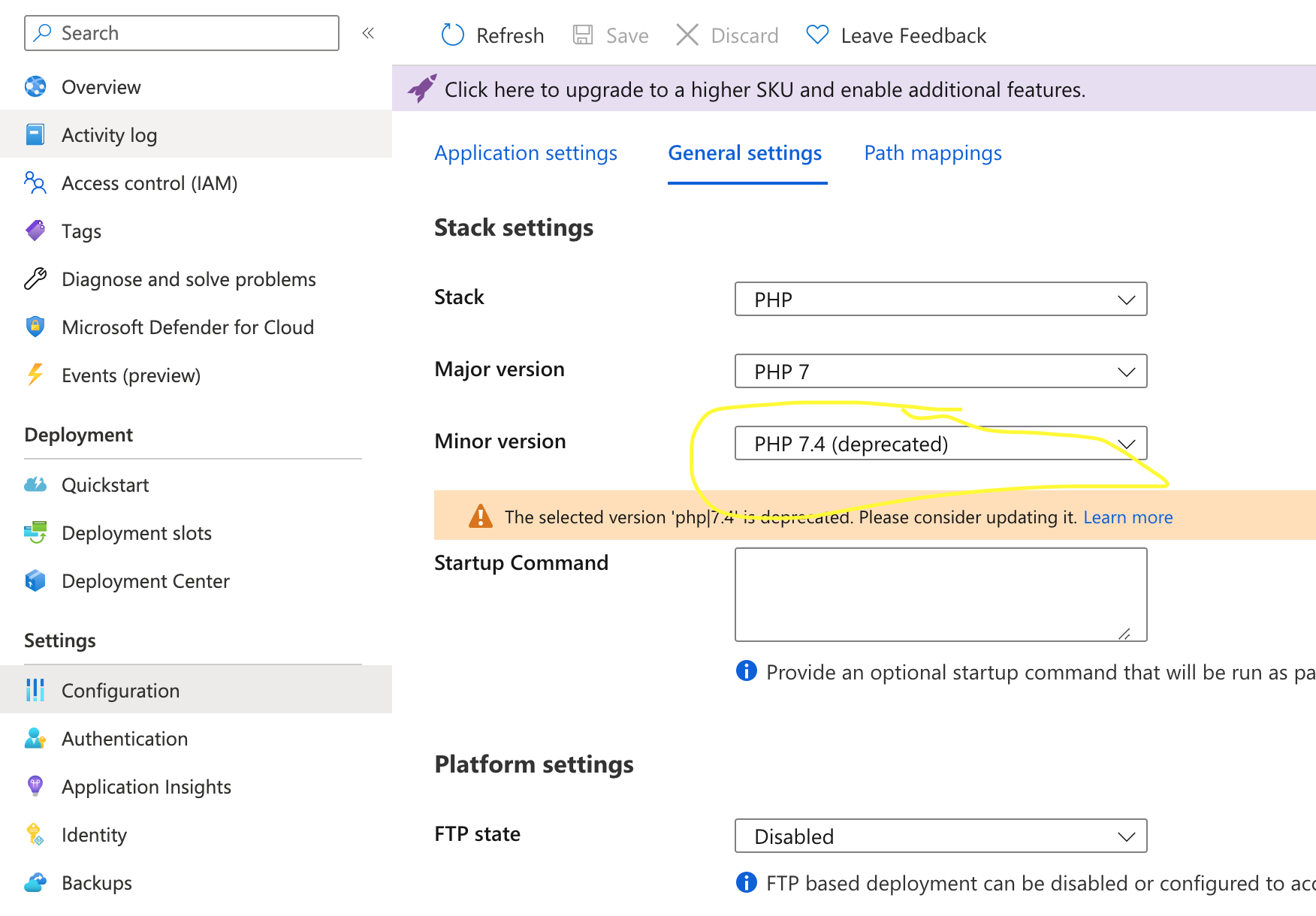Click the Application Insights lightbulb icon
The height and width of the screenshot is (916, 1316).
[35, 786]
